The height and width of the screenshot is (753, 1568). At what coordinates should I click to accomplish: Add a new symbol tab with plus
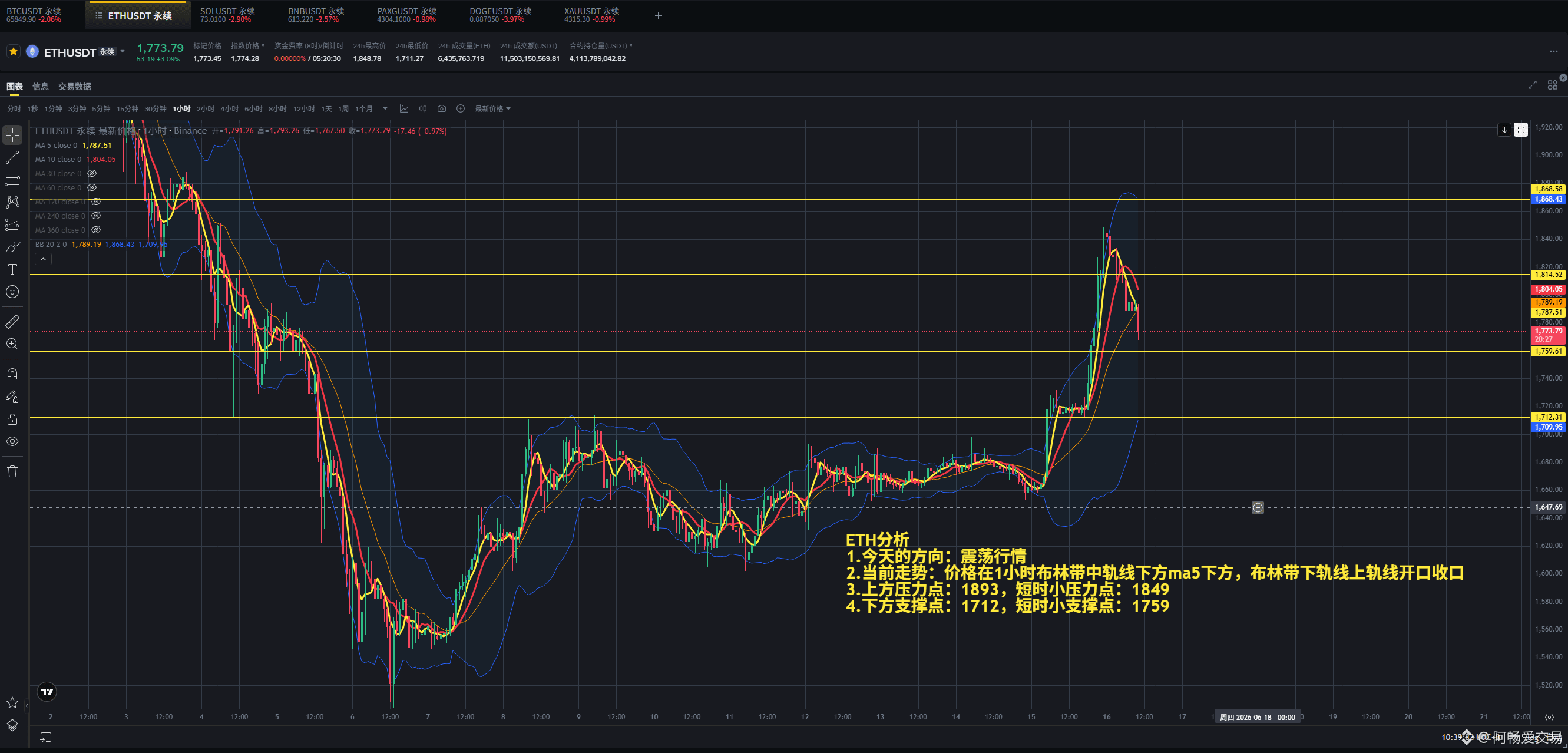(x=658, y=15)
